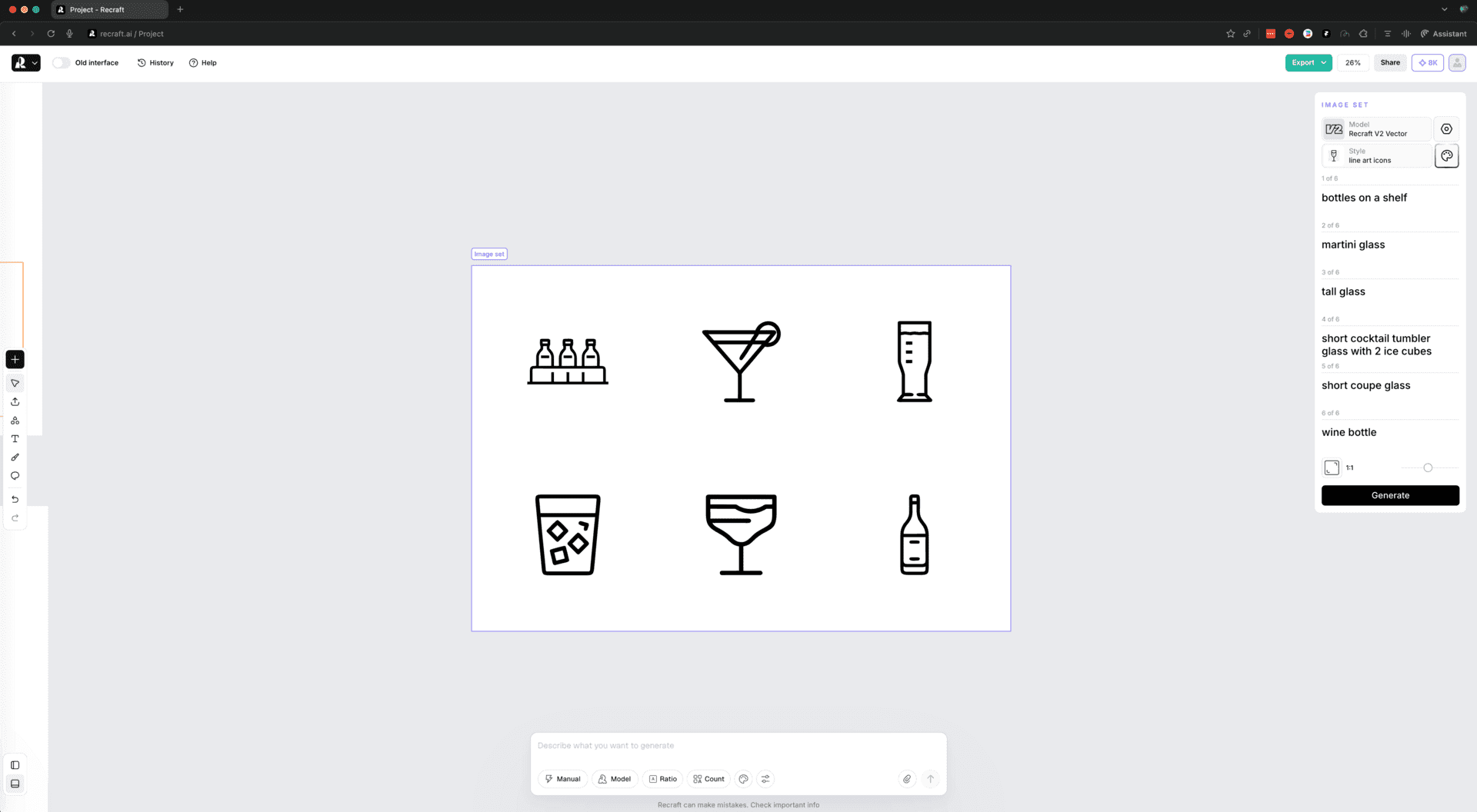Open the Model Recraft V2 Vector selector
The height and width of the screenshot is (812, 1477).
point(1376,129)
